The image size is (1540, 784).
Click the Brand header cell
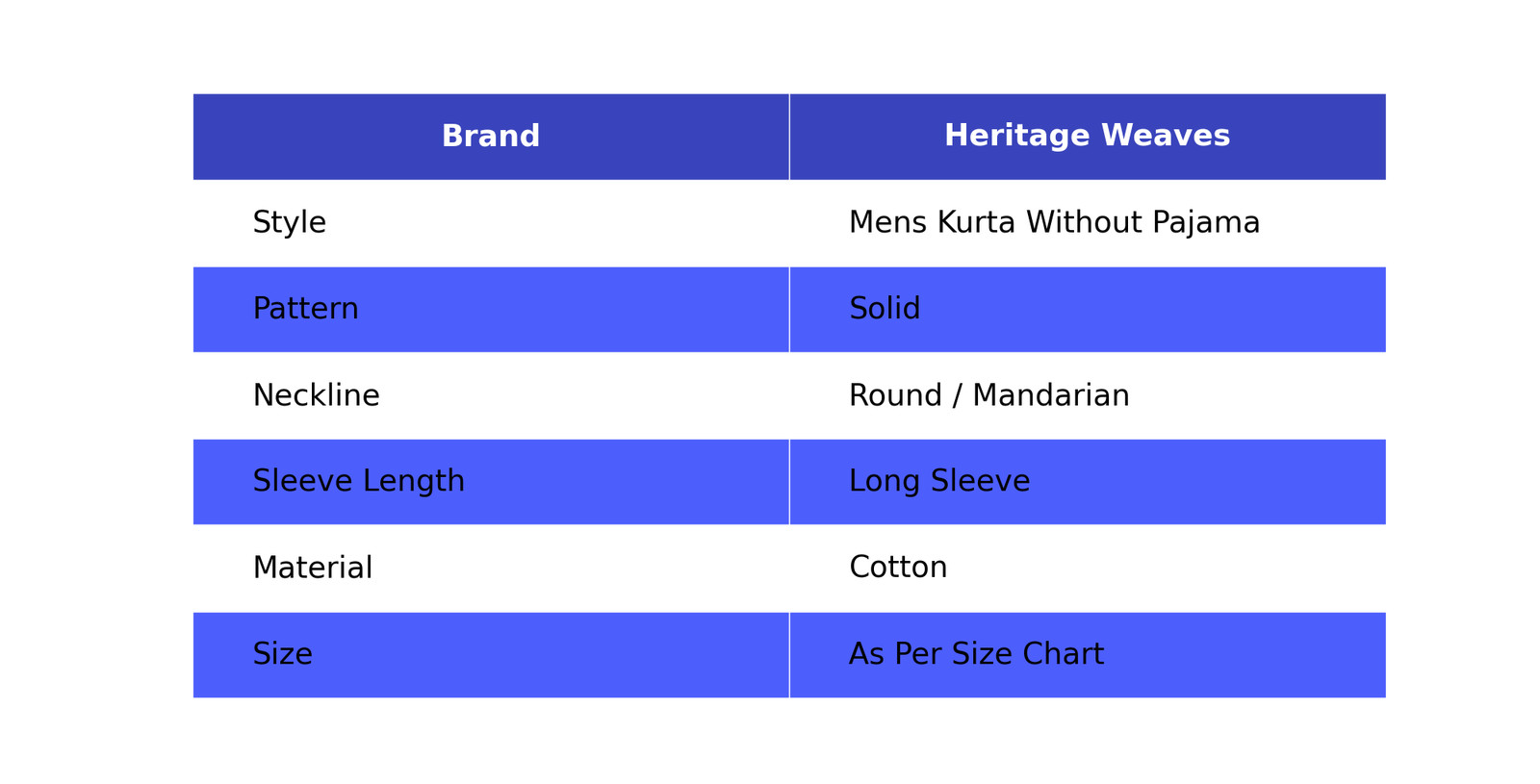pos(490,137)
